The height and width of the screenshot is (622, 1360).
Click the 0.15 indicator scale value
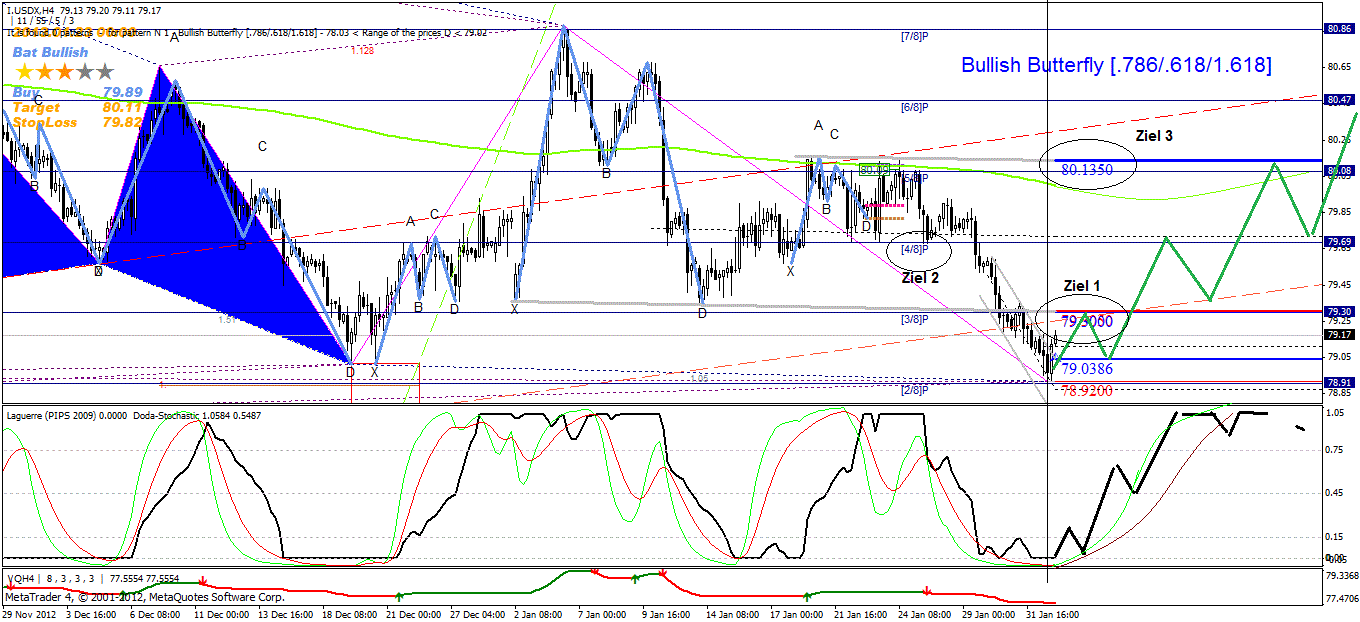[x=1336, y=536]
